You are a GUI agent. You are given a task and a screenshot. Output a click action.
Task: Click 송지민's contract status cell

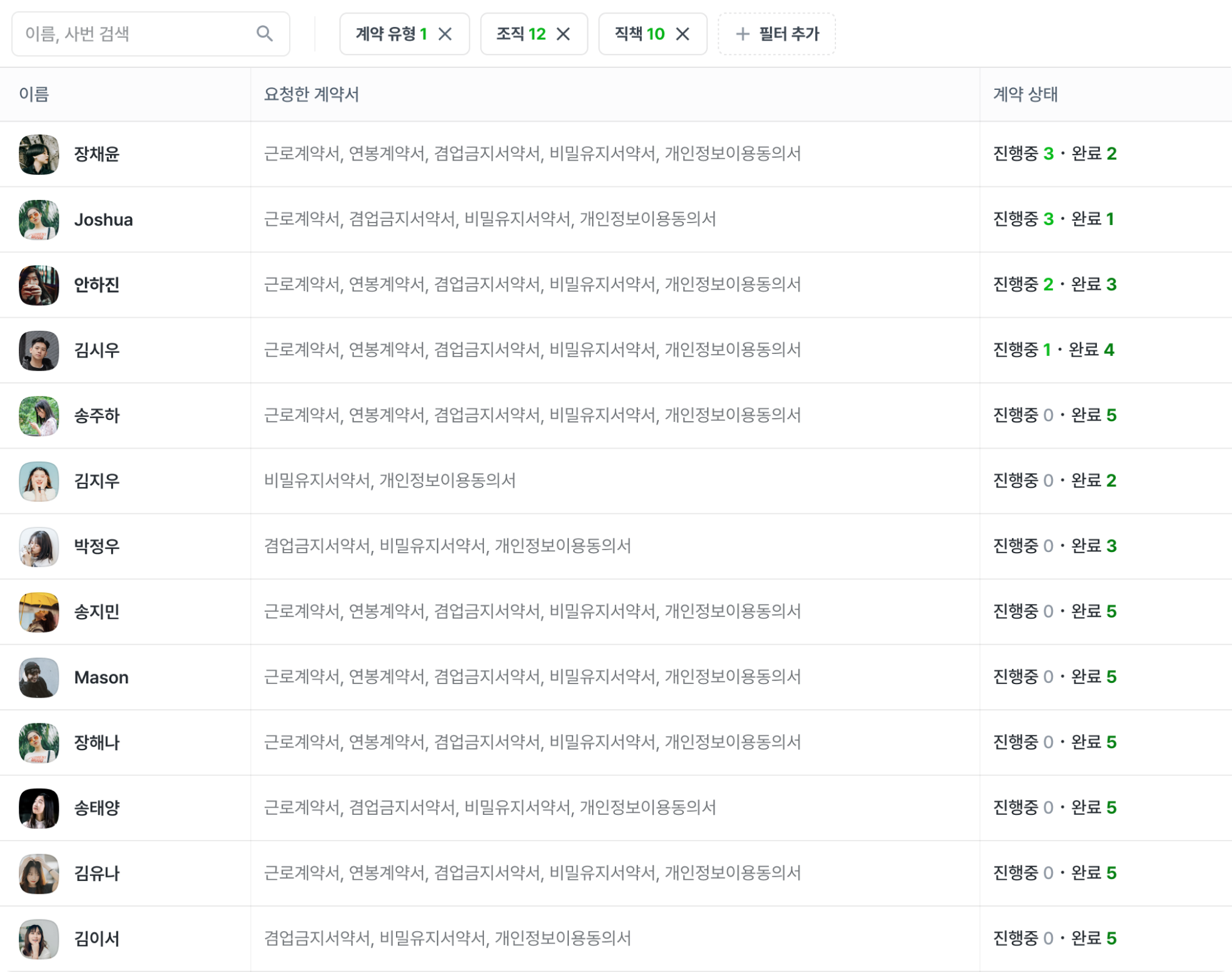(1054, 611)
